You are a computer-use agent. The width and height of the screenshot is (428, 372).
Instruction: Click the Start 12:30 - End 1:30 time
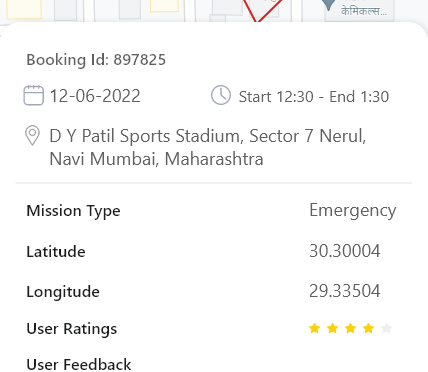click(314, 97)
